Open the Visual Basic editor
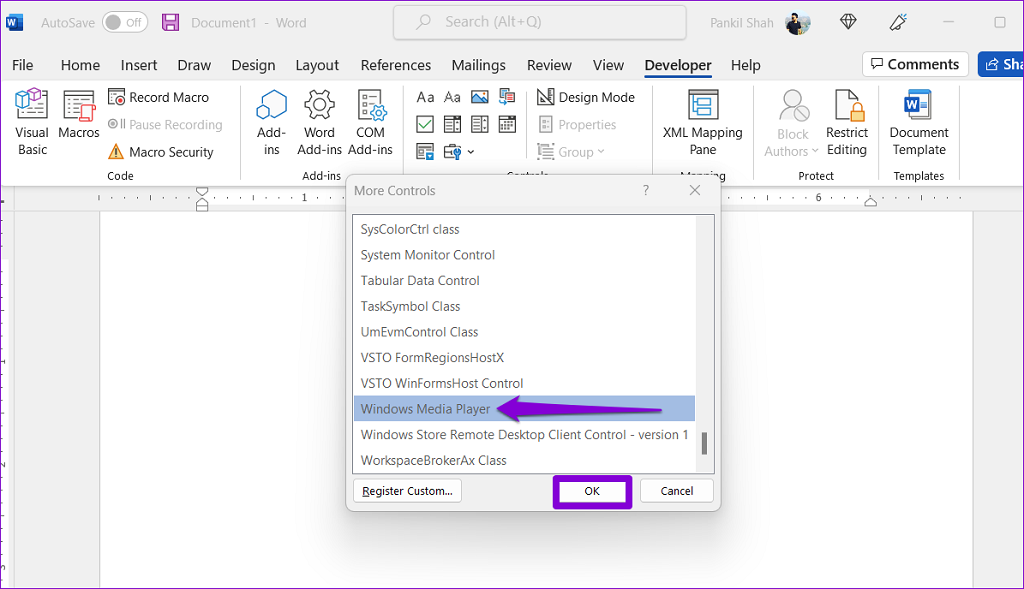 [32, 122]
